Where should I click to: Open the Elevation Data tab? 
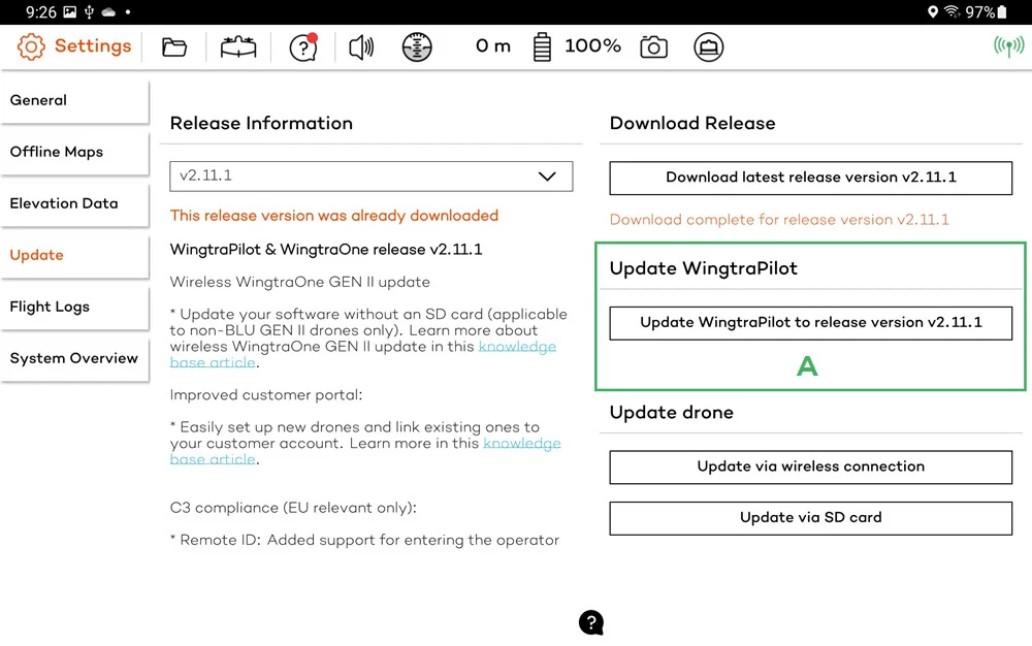click(75, 203)
